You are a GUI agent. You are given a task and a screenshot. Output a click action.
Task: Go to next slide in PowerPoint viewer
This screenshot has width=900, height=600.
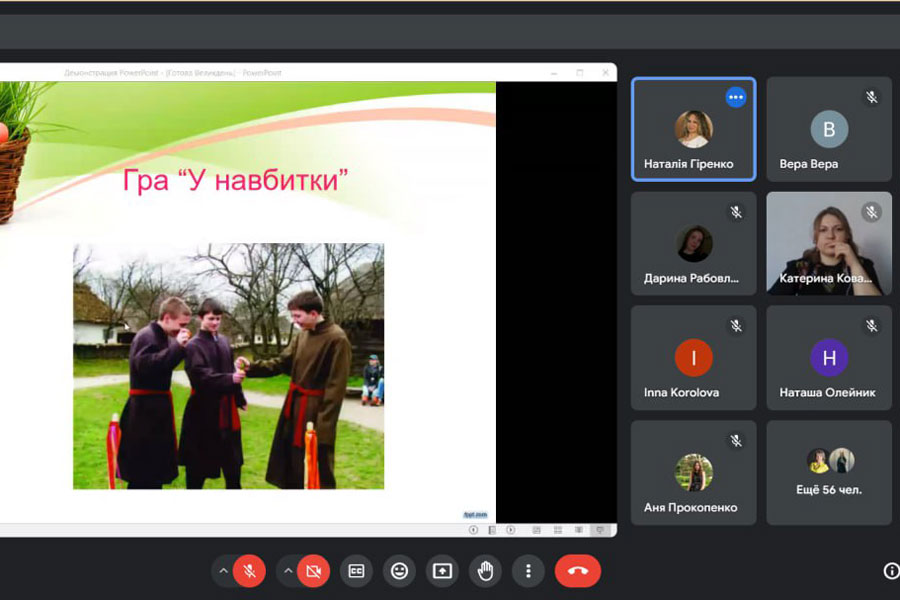[x=511, y=529]
